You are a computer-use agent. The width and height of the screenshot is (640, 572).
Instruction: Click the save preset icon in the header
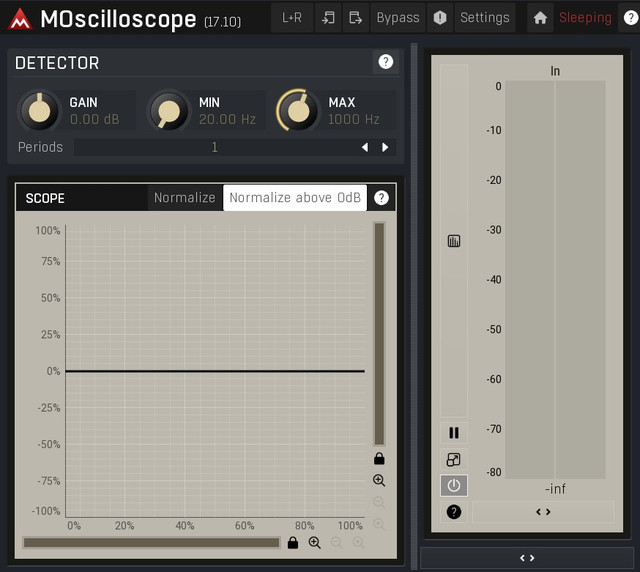(356, 18)
